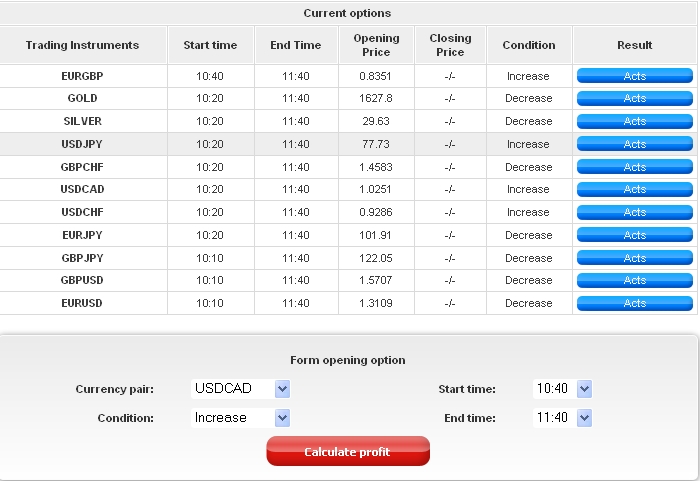Click Acts button for EURJPY row

tap(635, 236)
